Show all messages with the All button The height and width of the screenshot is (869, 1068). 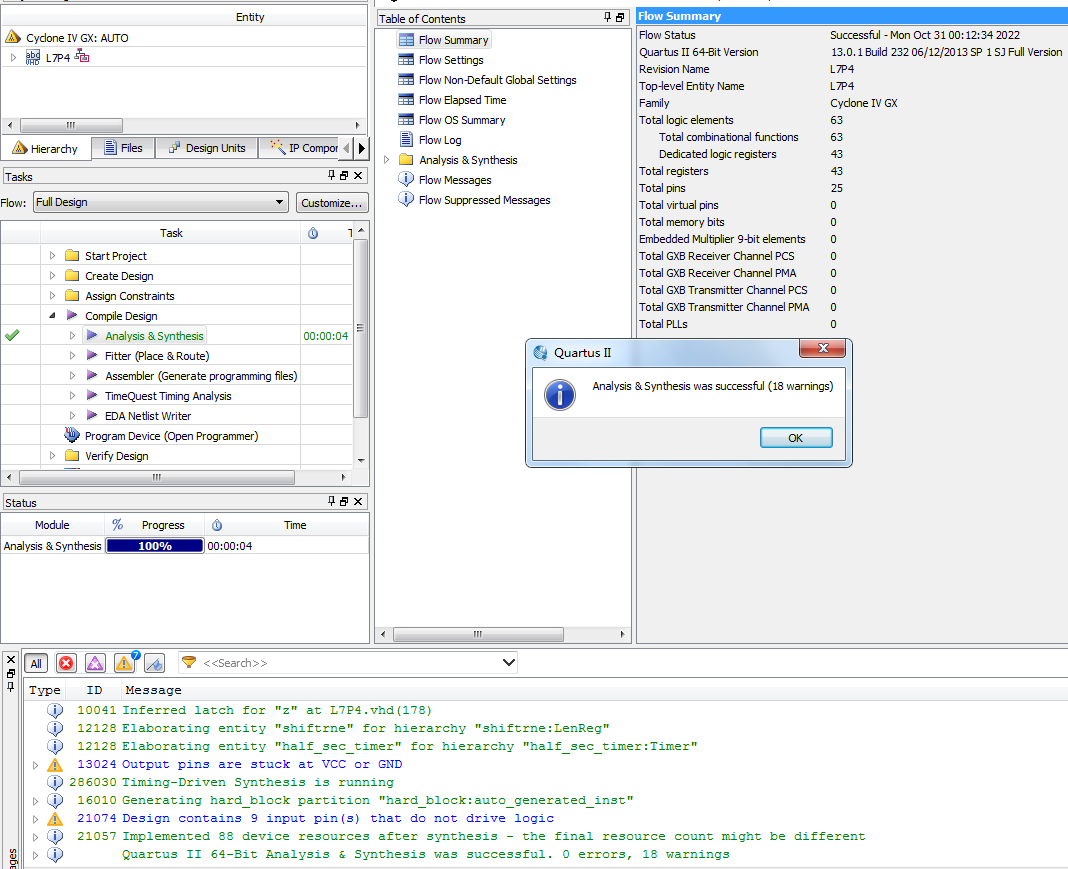click(x=36, y=663)
